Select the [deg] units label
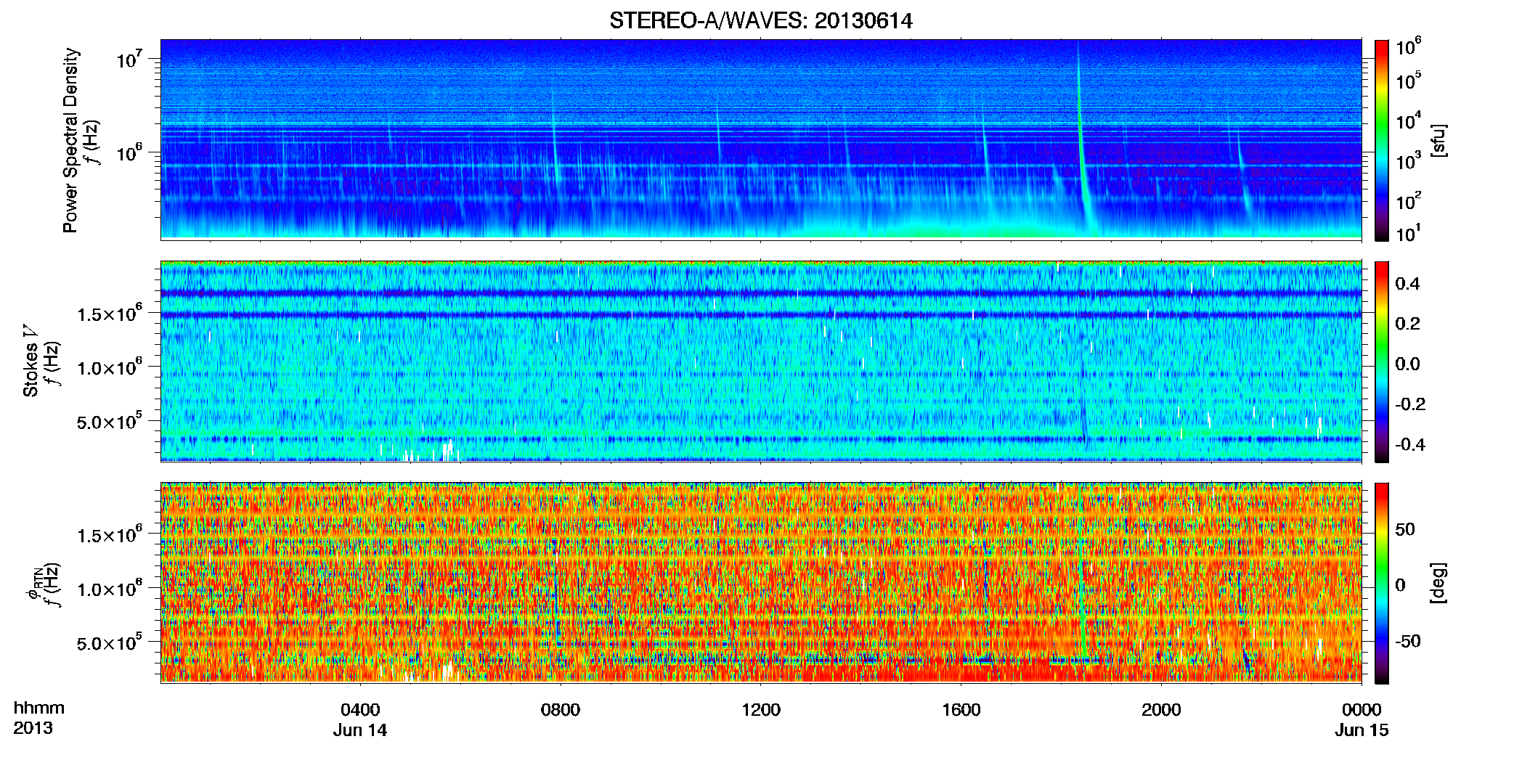The image size is (1522, 784). pyautogui.click(x=1438, y=583)
